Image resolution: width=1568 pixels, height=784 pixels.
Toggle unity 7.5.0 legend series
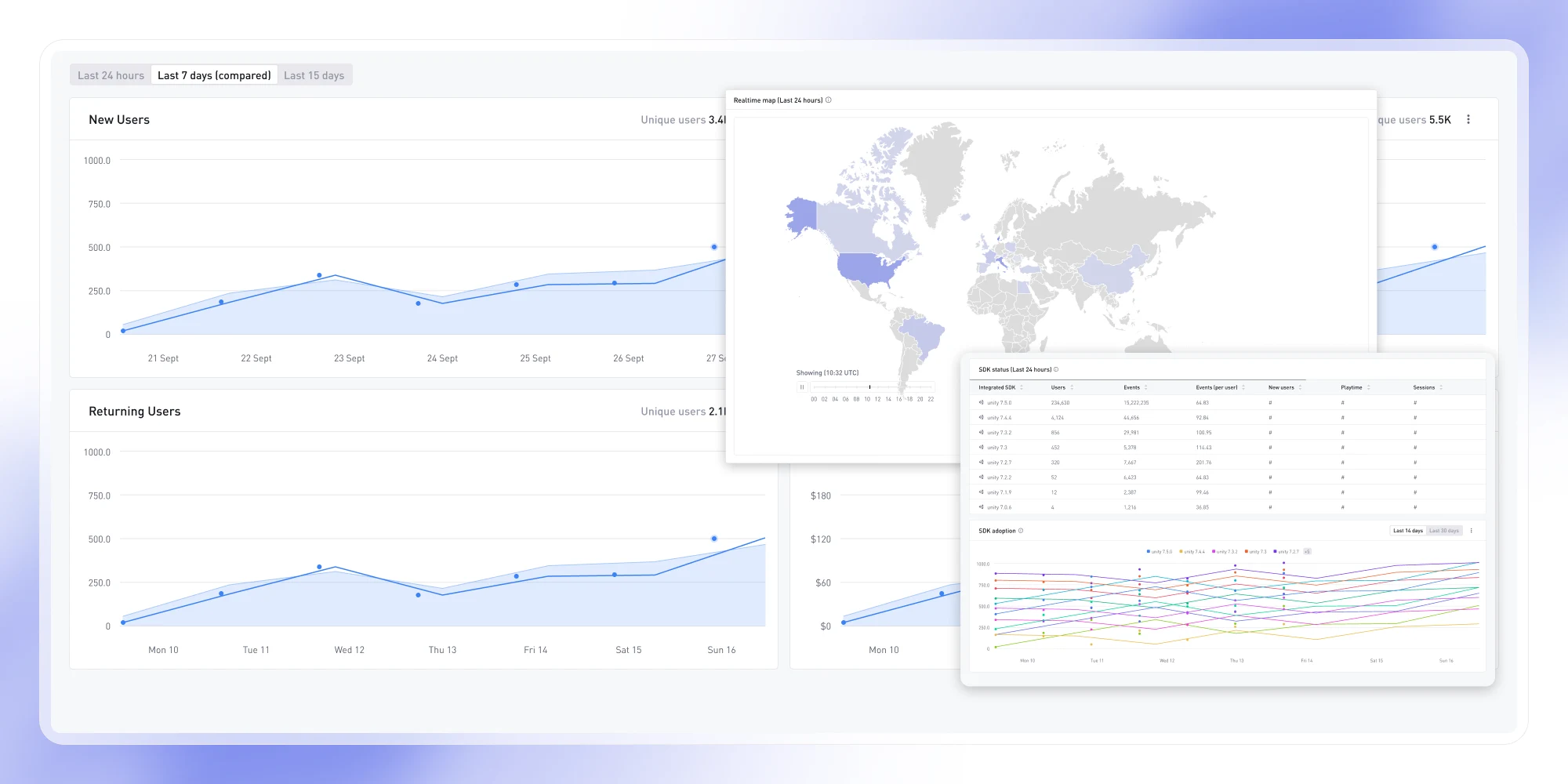(x=1160, y=551)
